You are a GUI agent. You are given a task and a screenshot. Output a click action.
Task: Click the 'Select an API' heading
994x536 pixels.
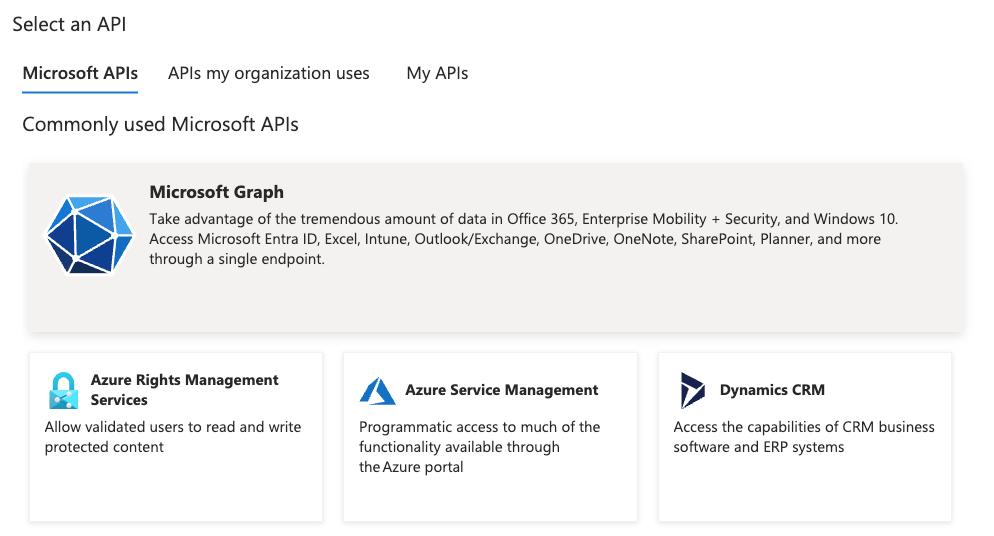click(69, 24)
